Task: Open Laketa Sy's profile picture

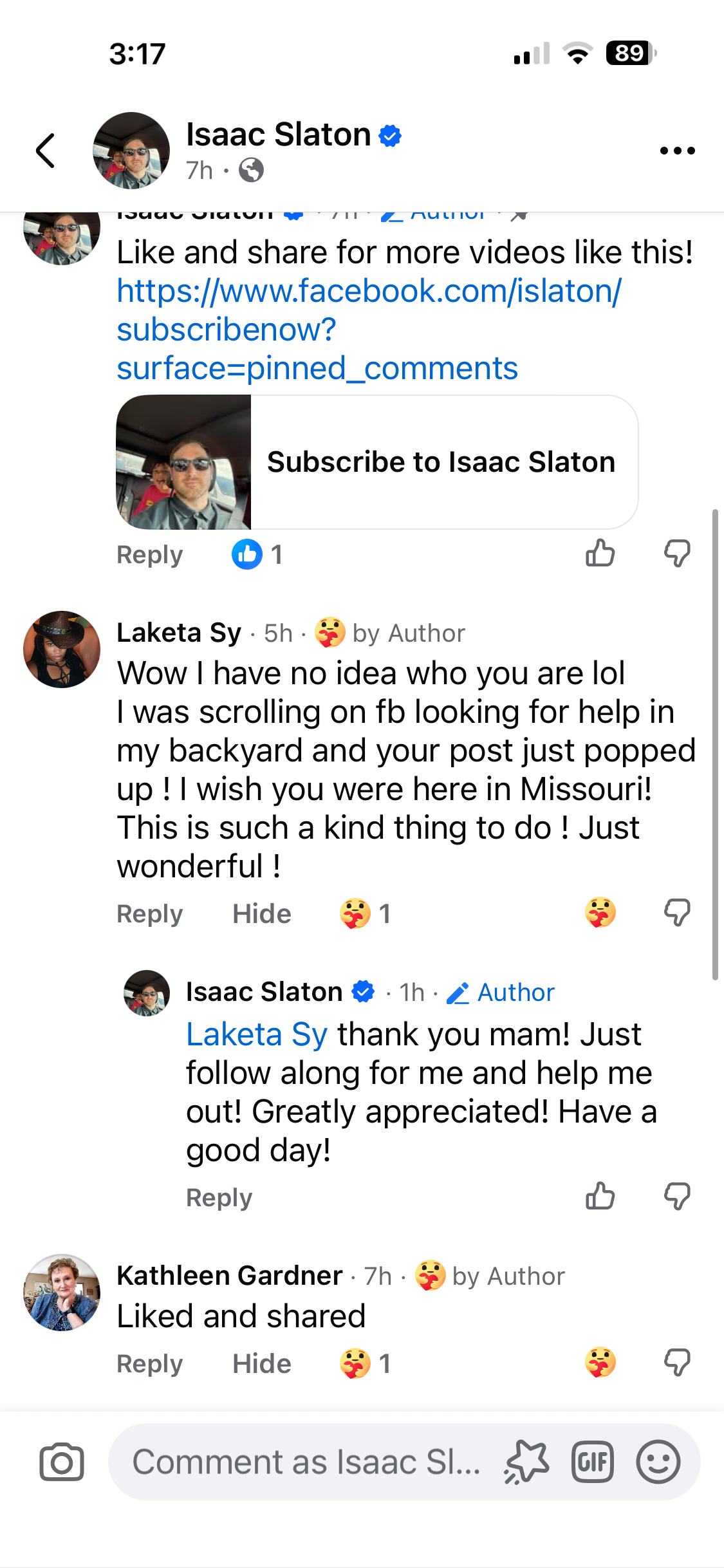Action: [x=62, y=649]
